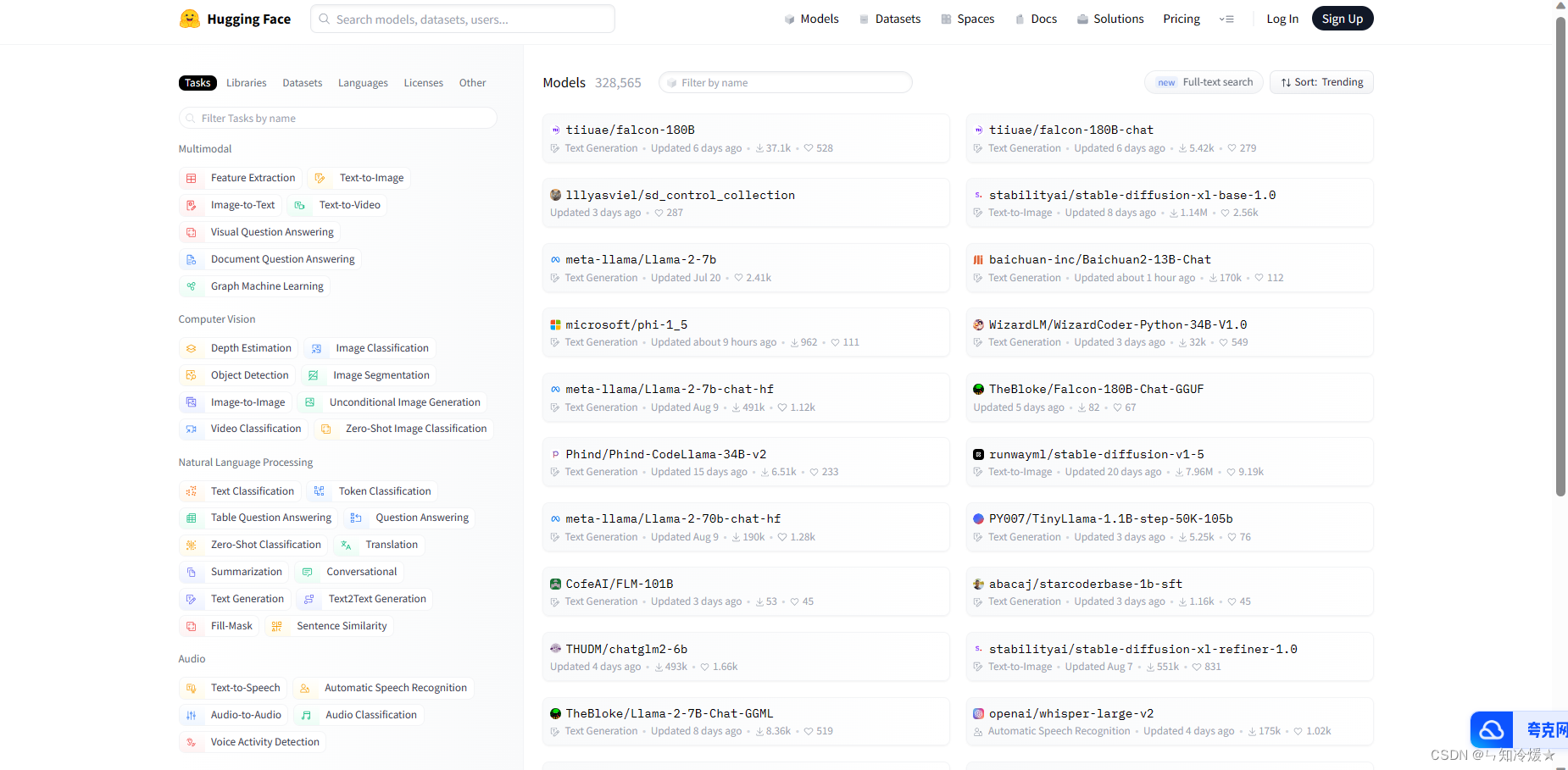Select the Unconditional Image Generation filter

coord(392,402)
